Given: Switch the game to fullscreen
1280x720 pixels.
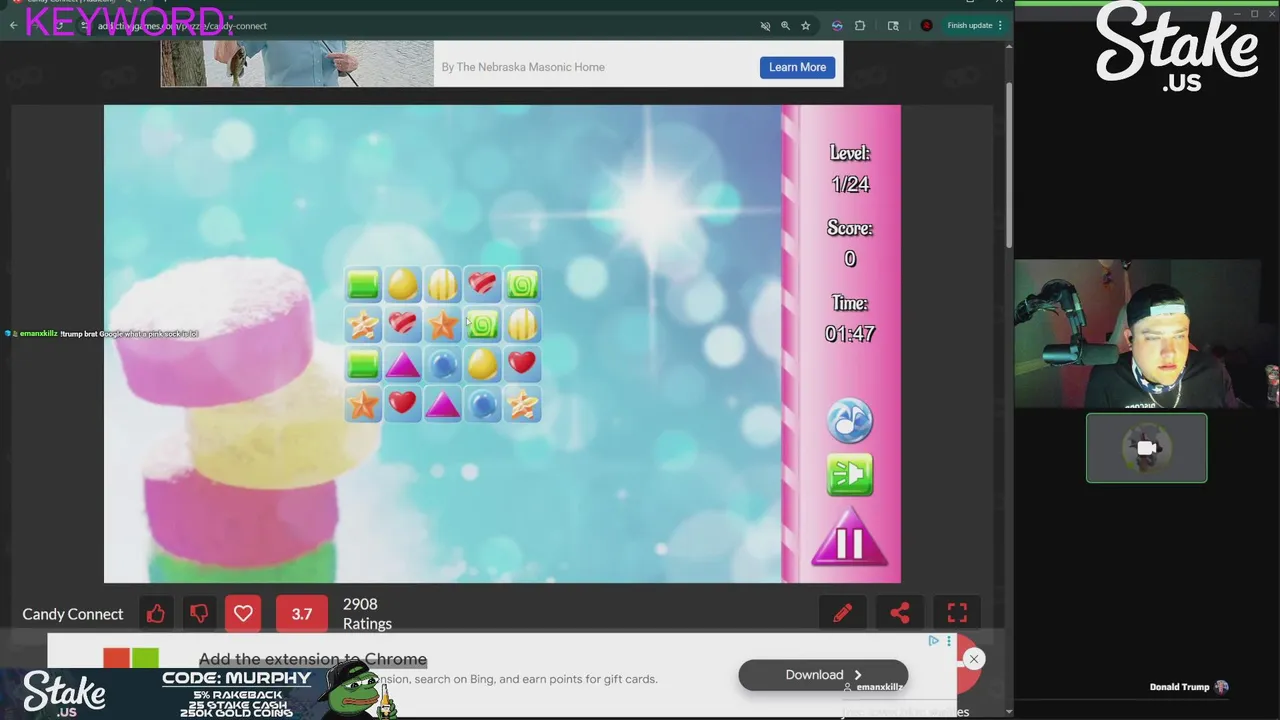Looking at the screenshot, I should [957, 613].
